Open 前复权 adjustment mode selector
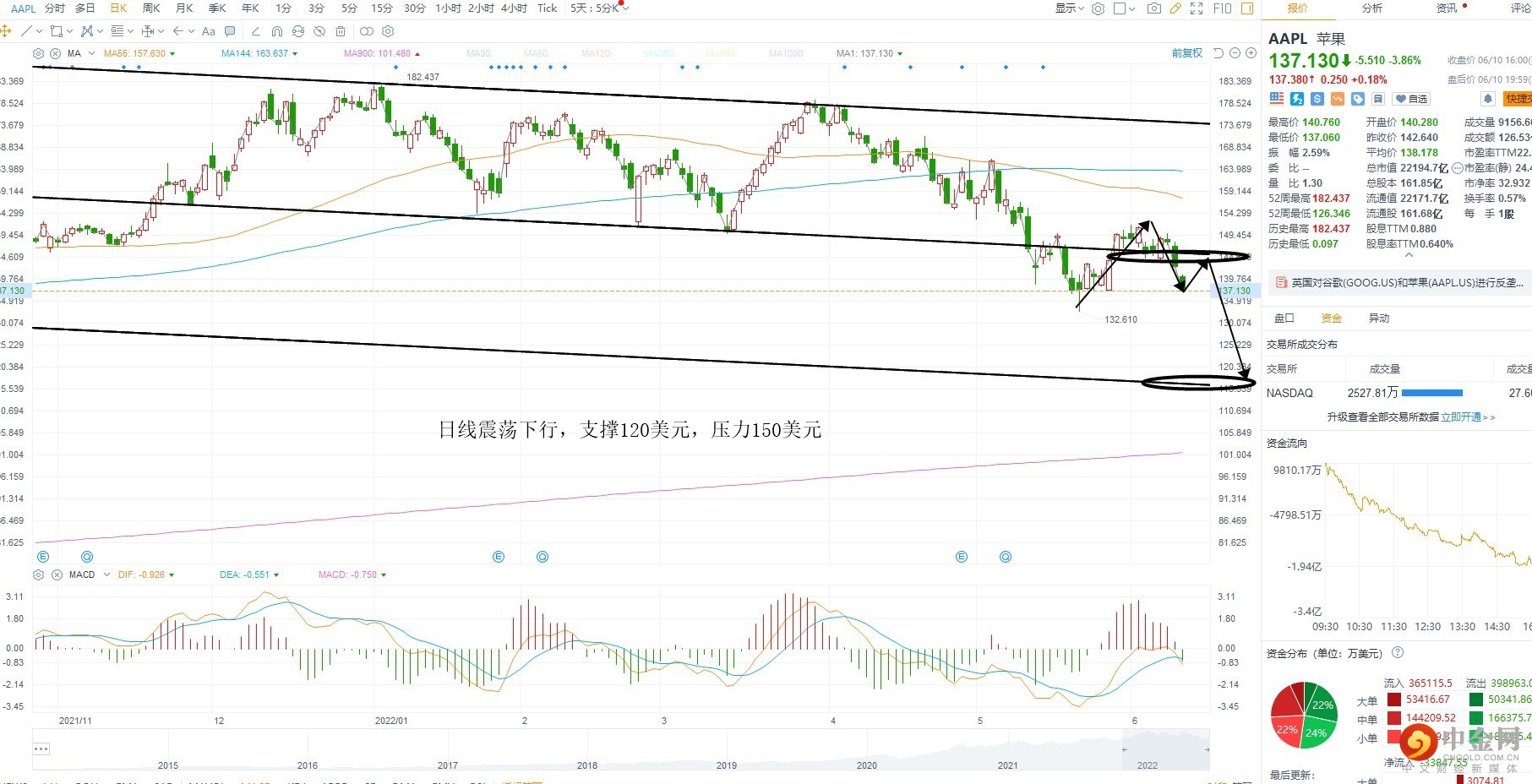The image size is (1532, 784). [1186, 53]
